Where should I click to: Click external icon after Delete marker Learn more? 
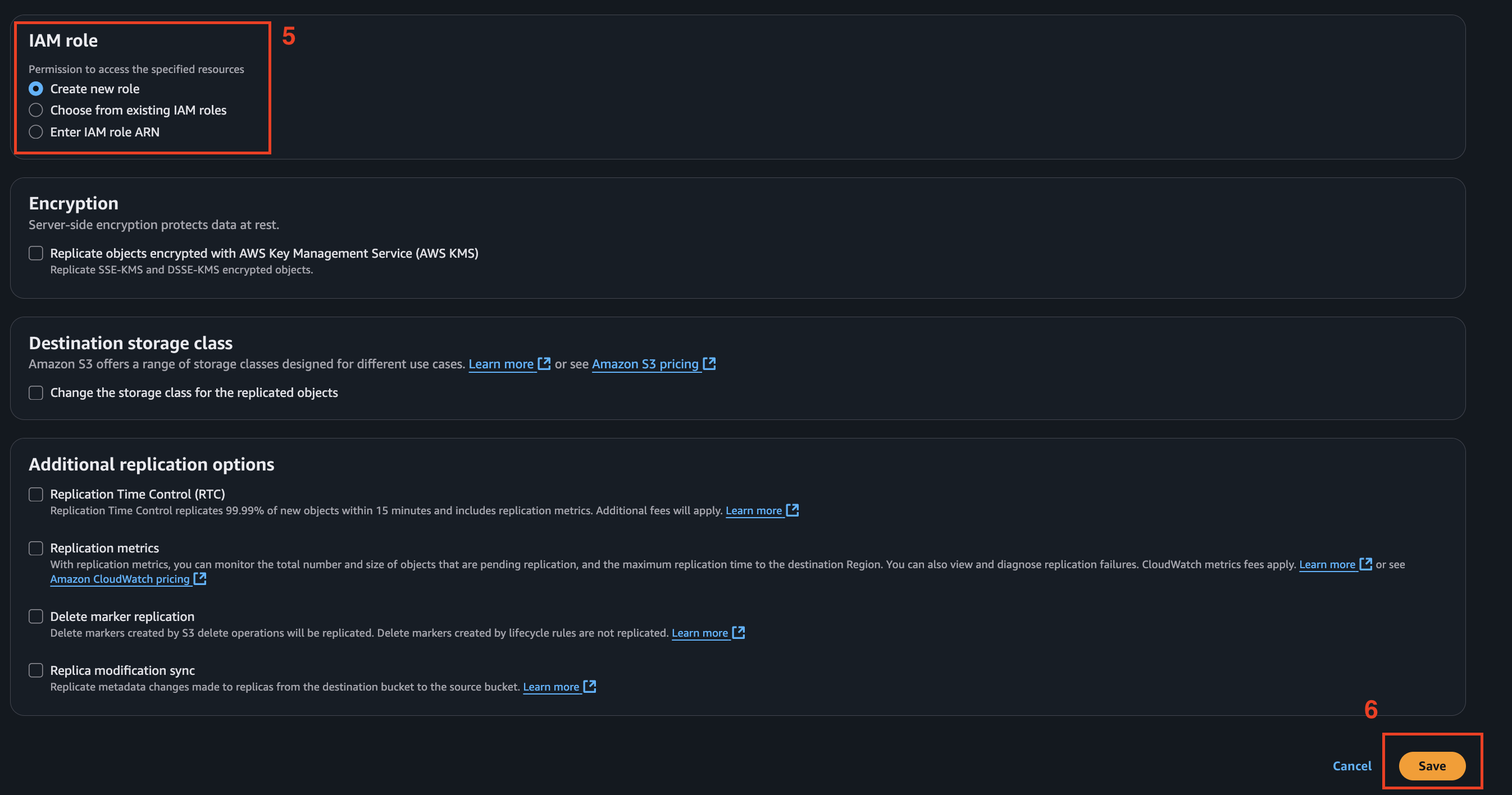pos(739,633)
